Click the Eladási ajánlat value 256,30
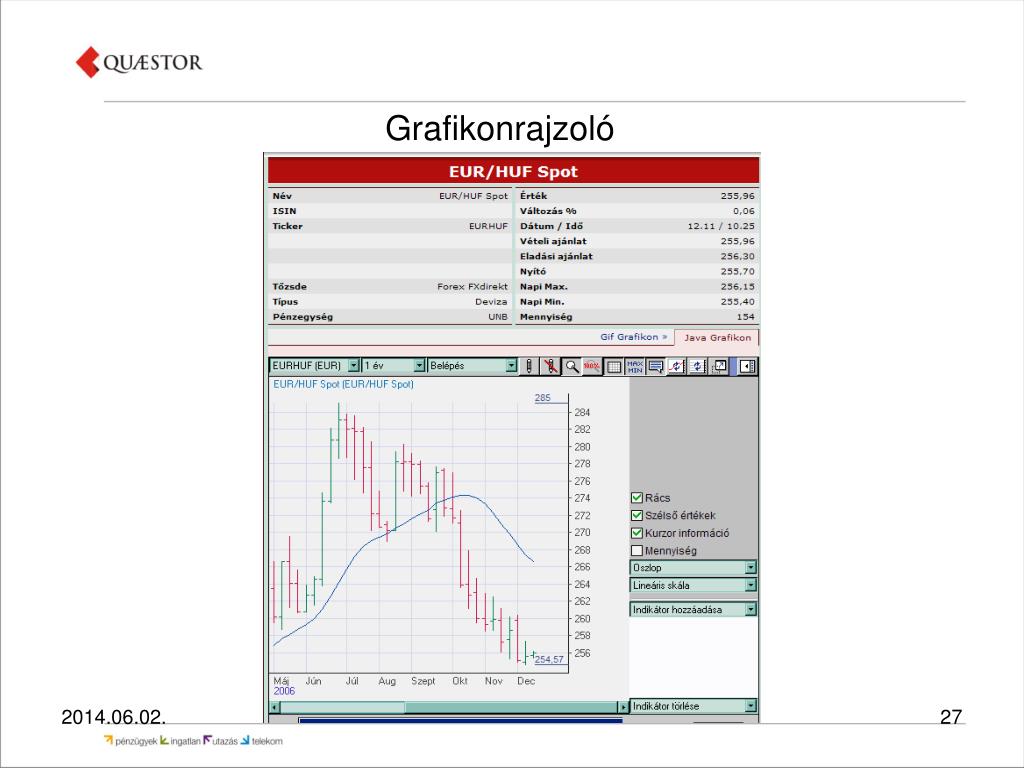Viewport: 1024px width, 768px height. coord(737,257)
